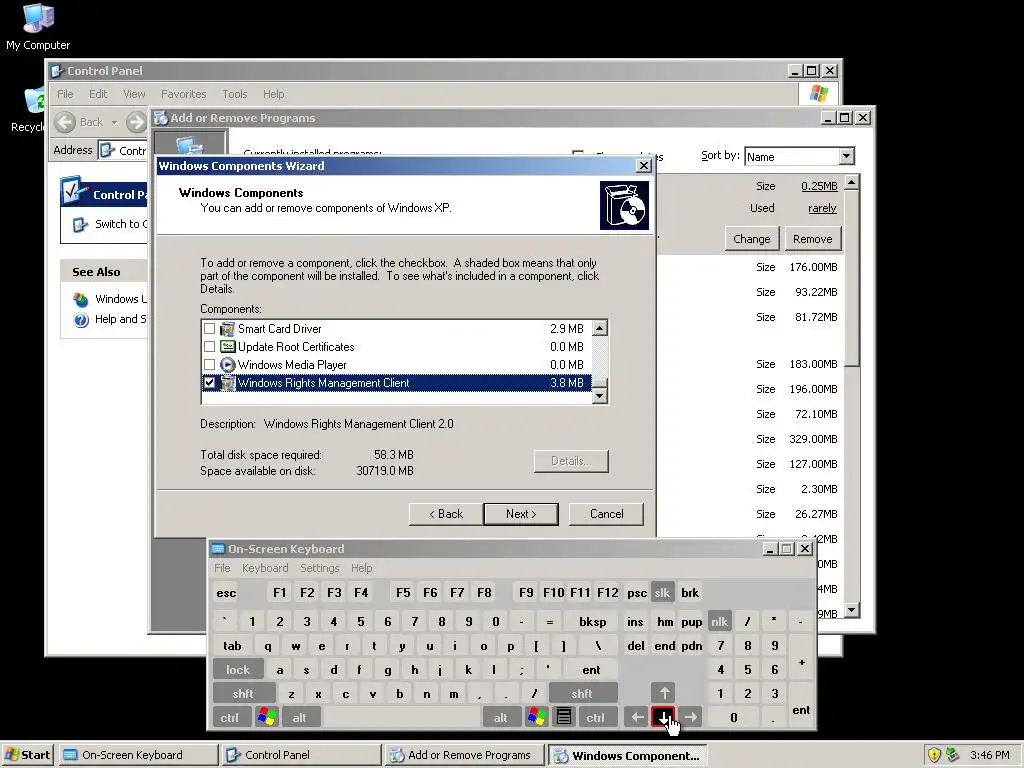Click Help and Support question mark icon
The width and height of the screenshot is (1024, 768).
(81, 320)
